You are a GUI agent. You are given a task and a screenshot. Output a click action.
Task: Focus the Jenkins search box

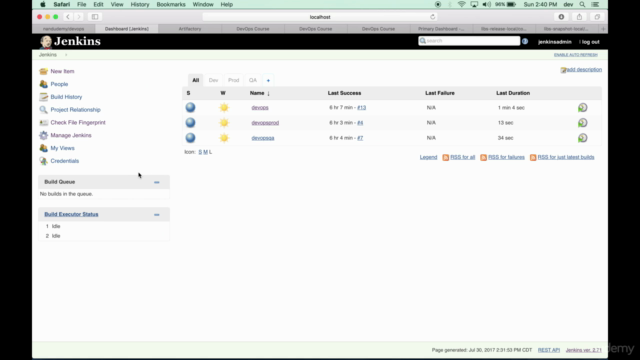point(469,41)
